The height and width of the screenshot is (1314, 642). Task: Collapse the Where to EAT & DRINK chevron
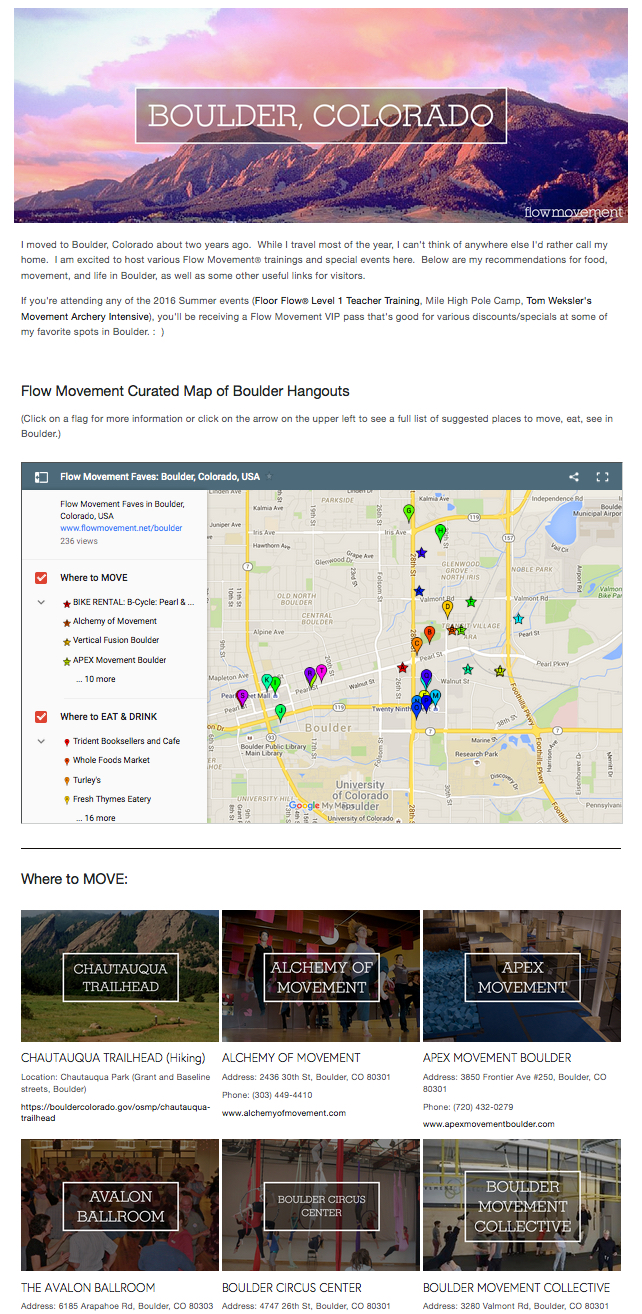click(41, 742)
